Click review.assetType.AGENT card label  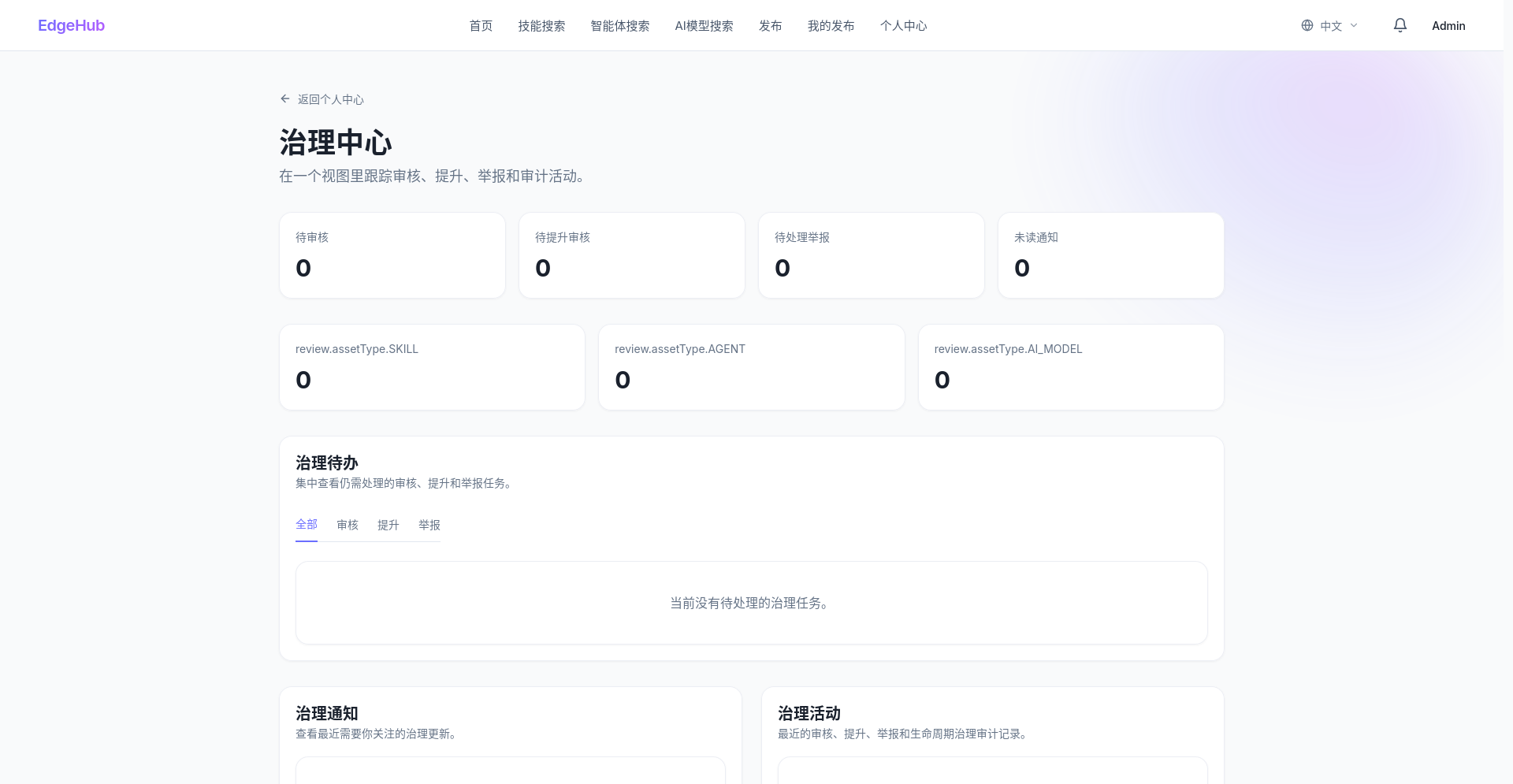(680, 349)
